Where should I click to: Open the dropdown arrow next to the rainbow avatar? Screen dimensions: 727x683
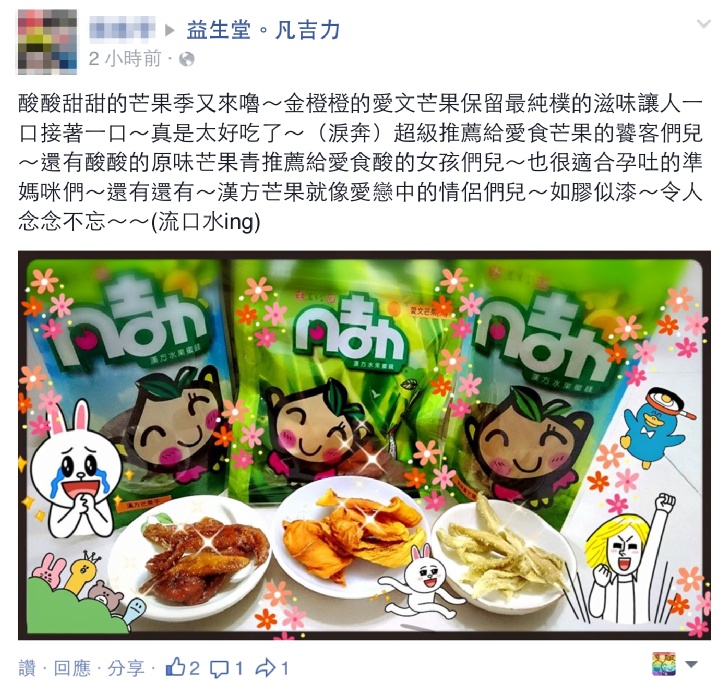pyautogui.click(x=691, y=664)
